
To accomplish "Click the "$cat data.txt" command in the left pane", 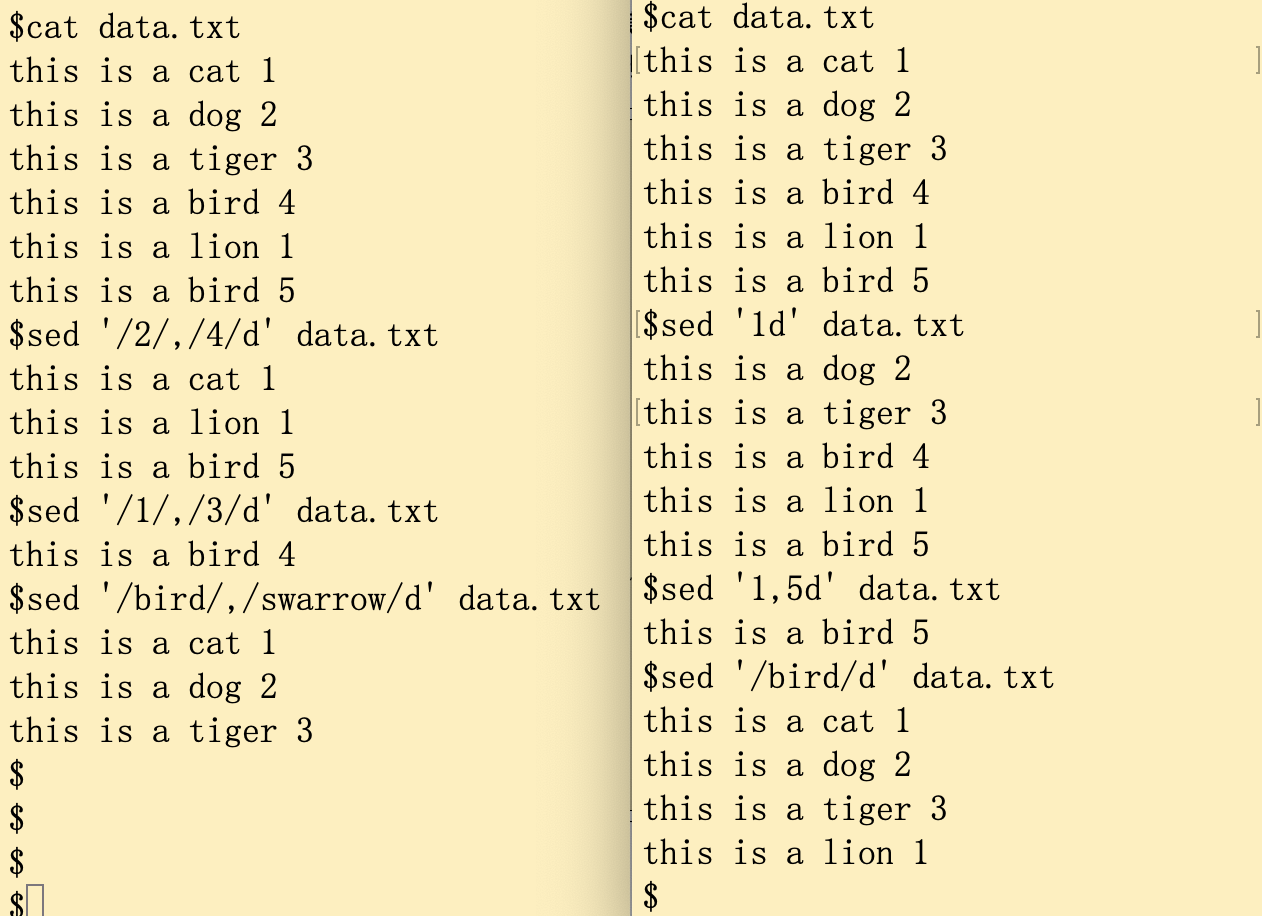I will [x=125, y=27].
